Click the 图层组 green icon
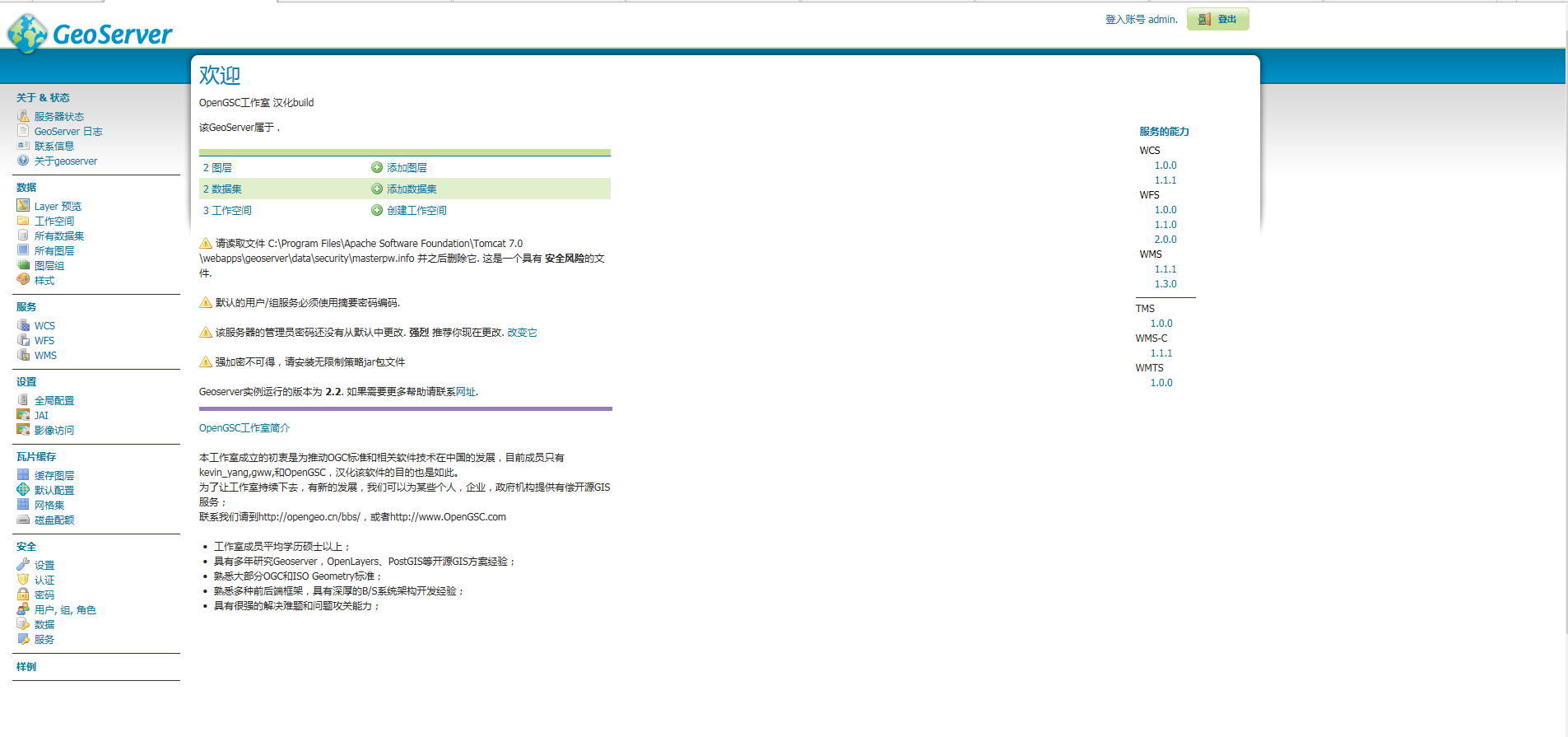Image resolution: width=1568 pixels, height=737 pixels. tap(23, 265)
